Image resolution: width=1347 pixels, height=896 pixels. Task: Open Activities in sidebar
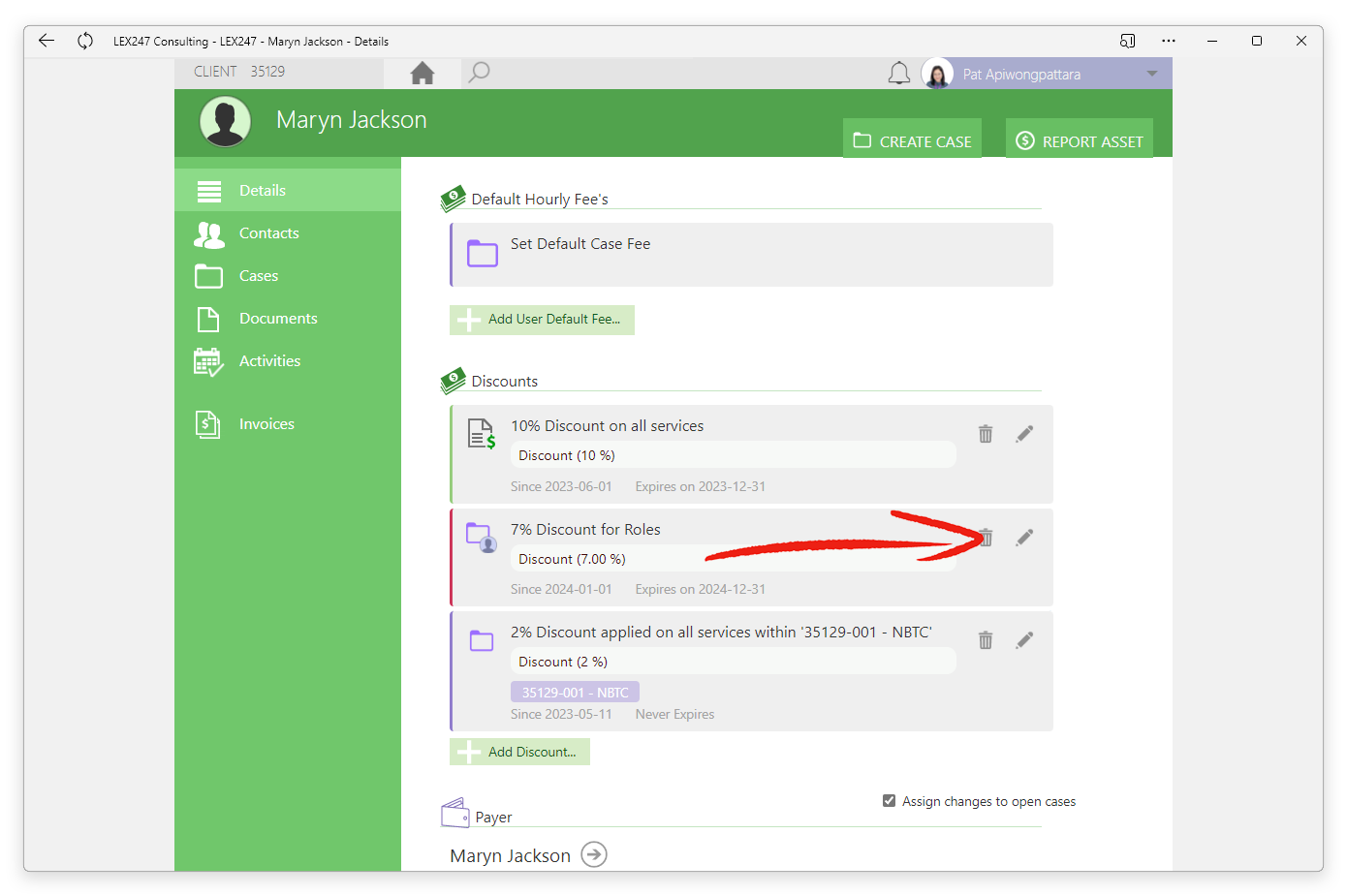point(288,360)
